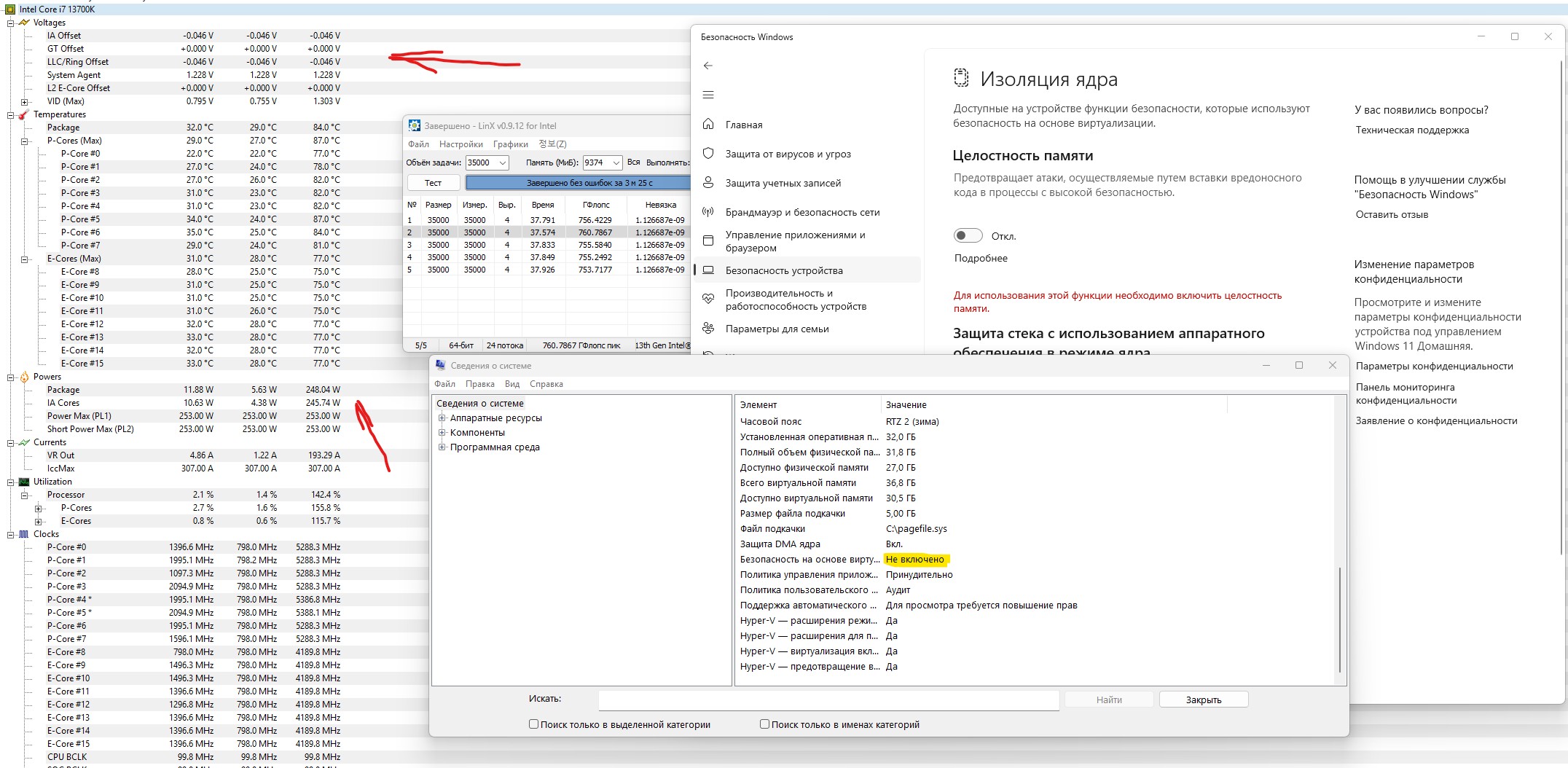Image resolution: width=1568 pixels, height=768 pixels.
Task: Open Вид menu in Сведения о системе
Action: 512,384
